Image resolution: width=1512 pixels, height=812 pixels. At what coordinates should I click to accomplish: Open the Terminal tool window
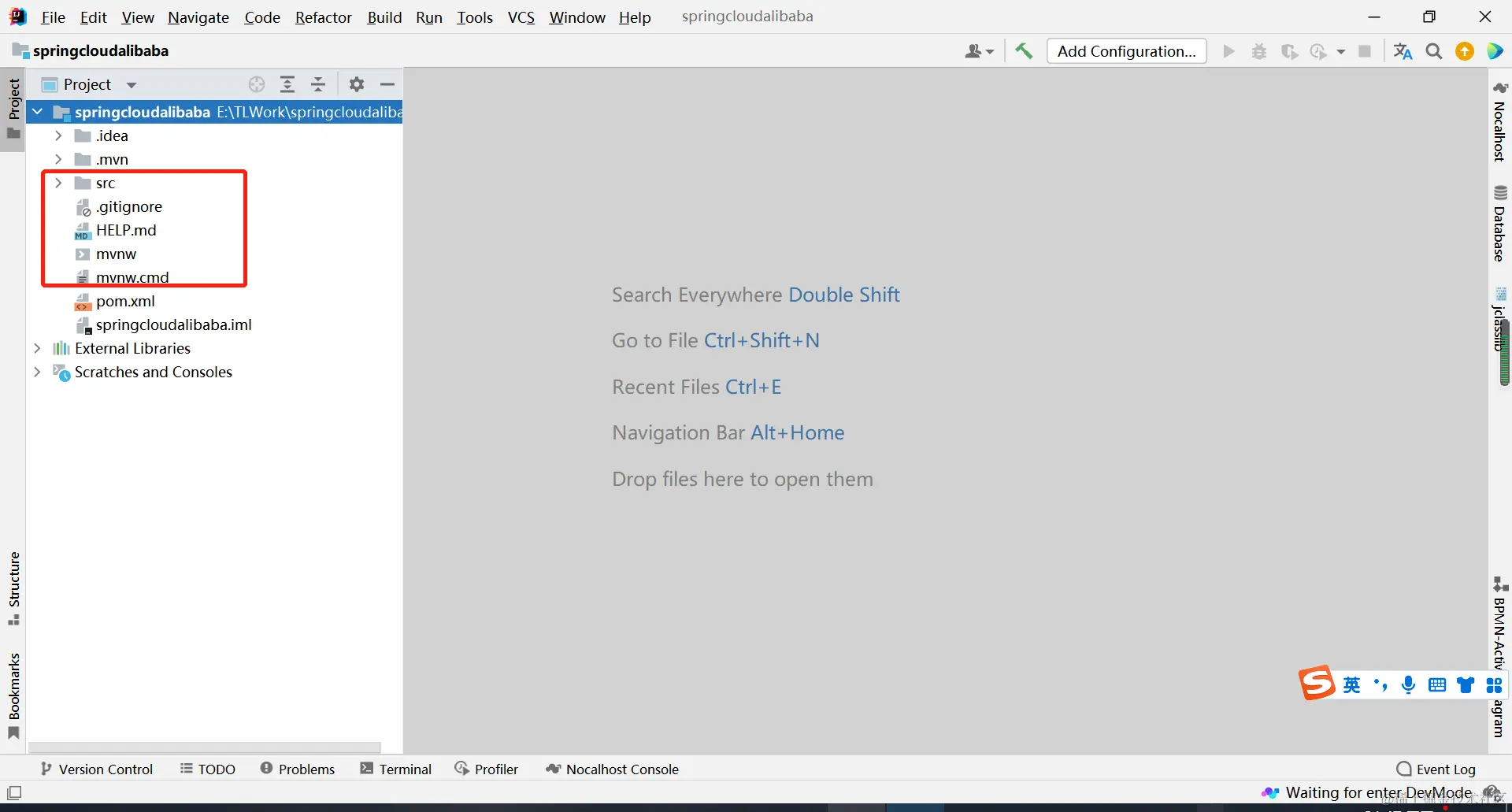[396, 769]
